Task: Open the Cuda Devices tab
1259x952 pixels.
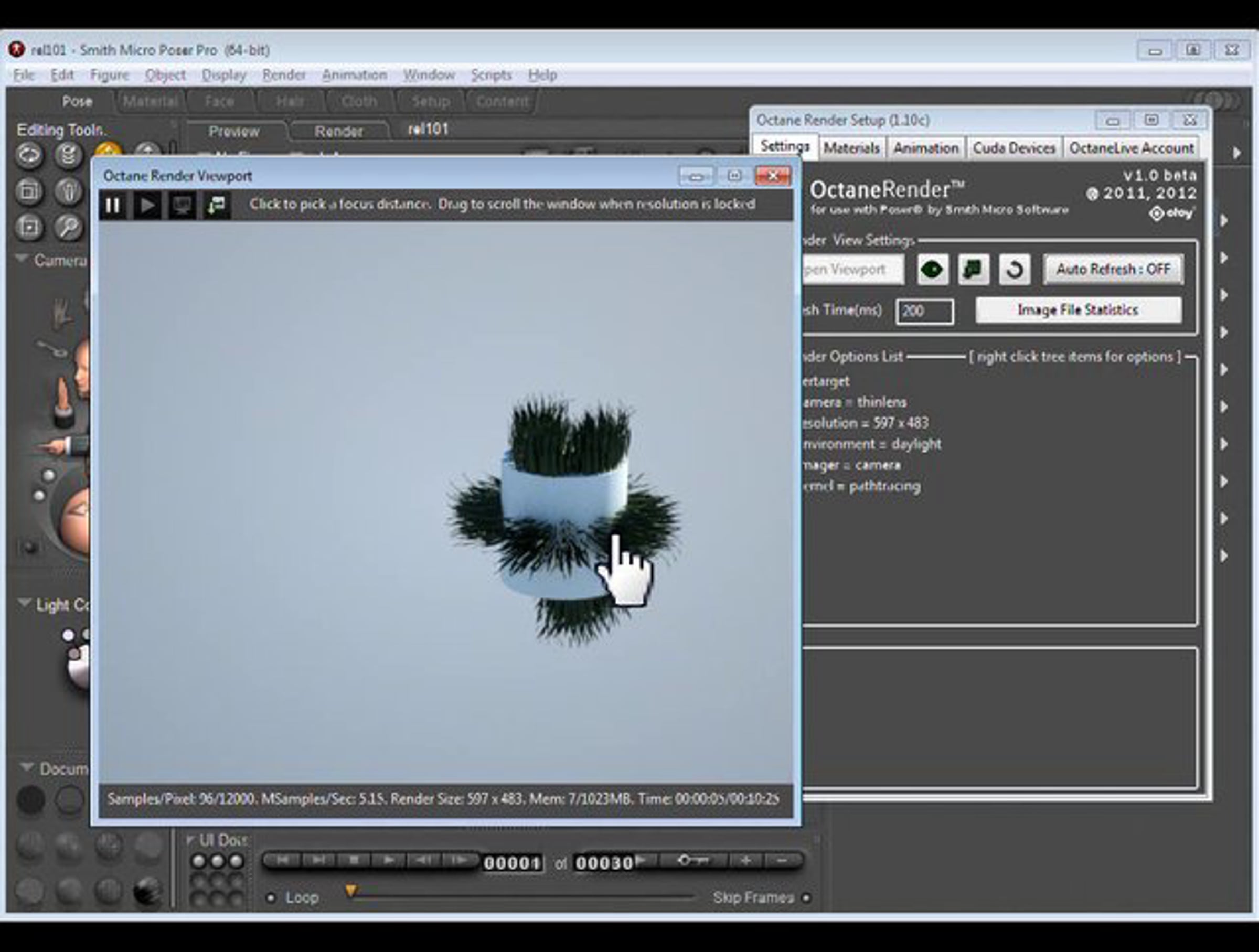Action: click(x=1013, y=148)
